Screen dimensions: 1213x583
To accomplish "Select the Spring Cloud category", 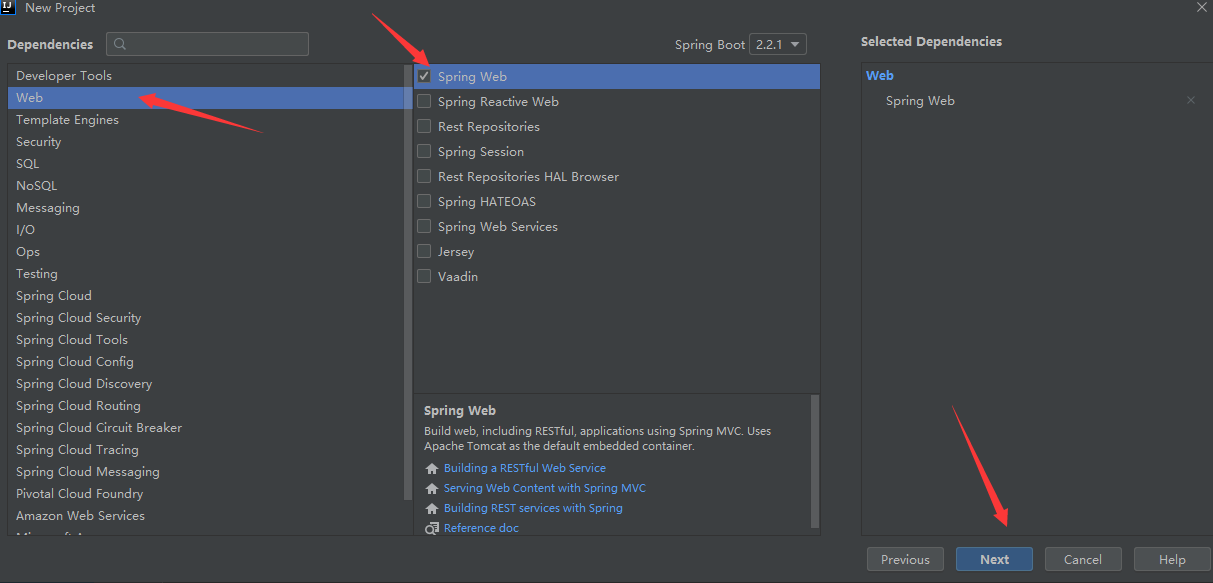I will [205, 296].
